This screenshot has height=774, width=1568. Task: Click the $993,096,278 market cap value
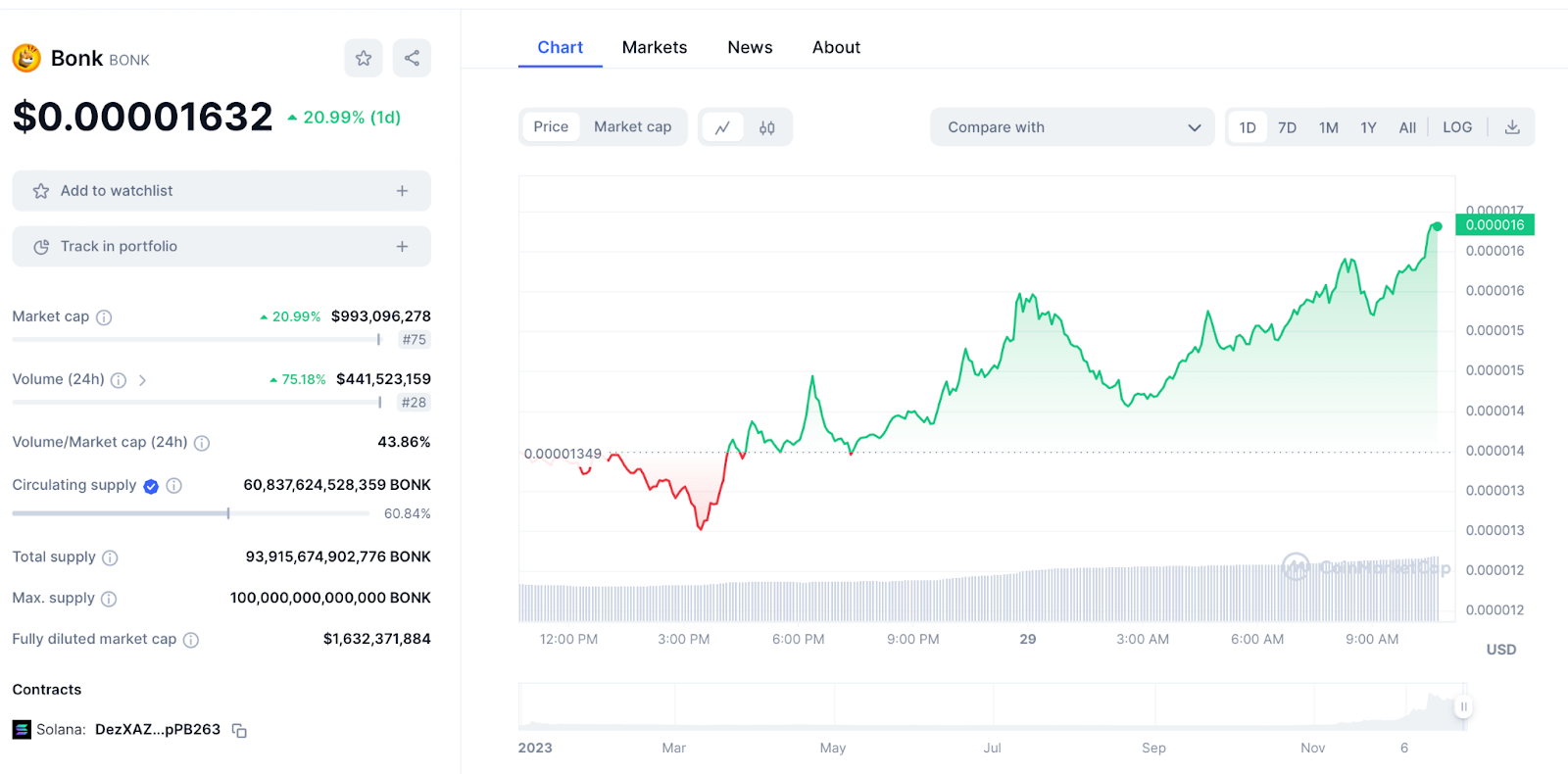click(381, 316)
